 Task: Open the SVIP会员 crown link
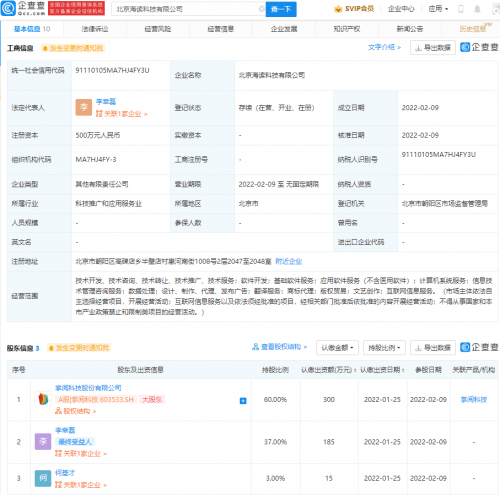(354, 9)
